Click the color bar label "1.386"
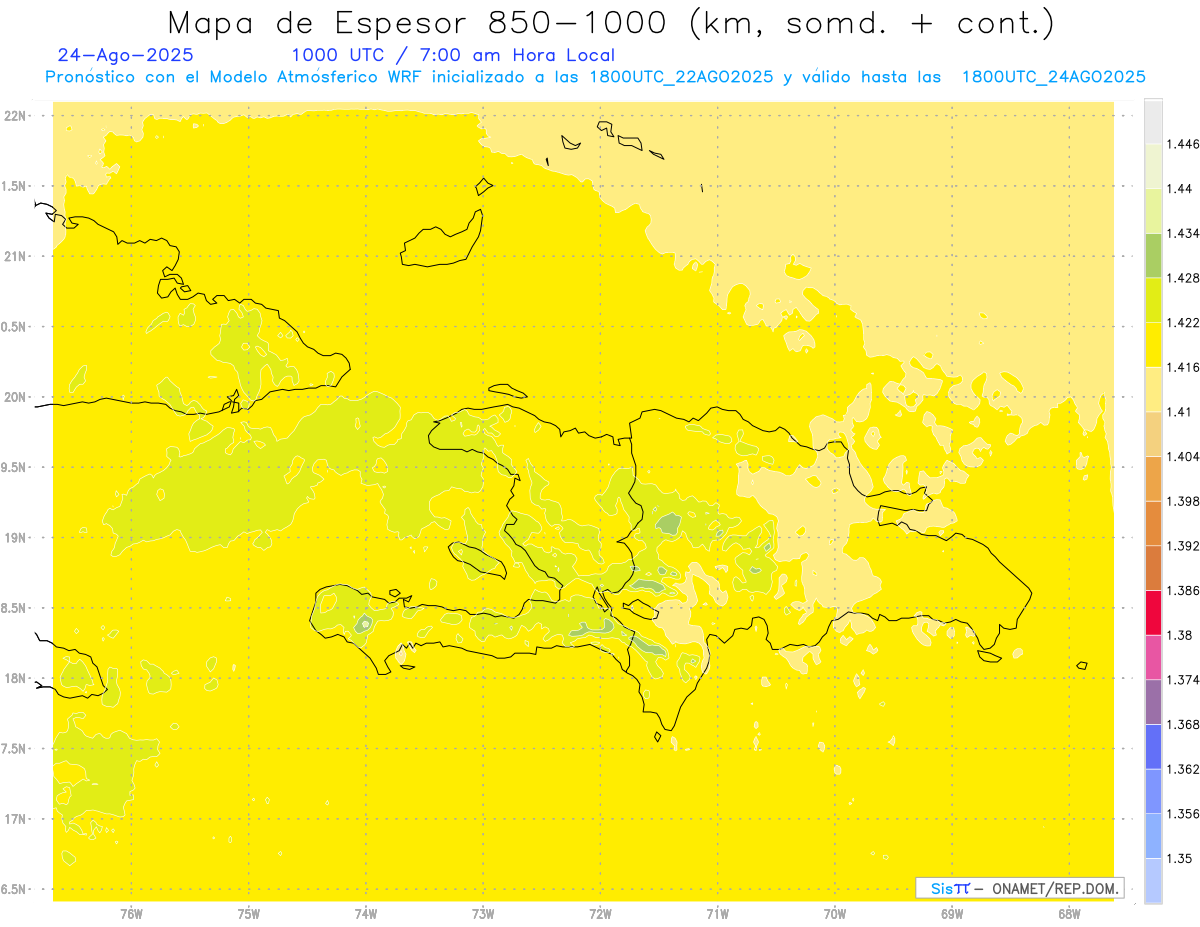The image size is (1200, 927). tap(1184, 591)
